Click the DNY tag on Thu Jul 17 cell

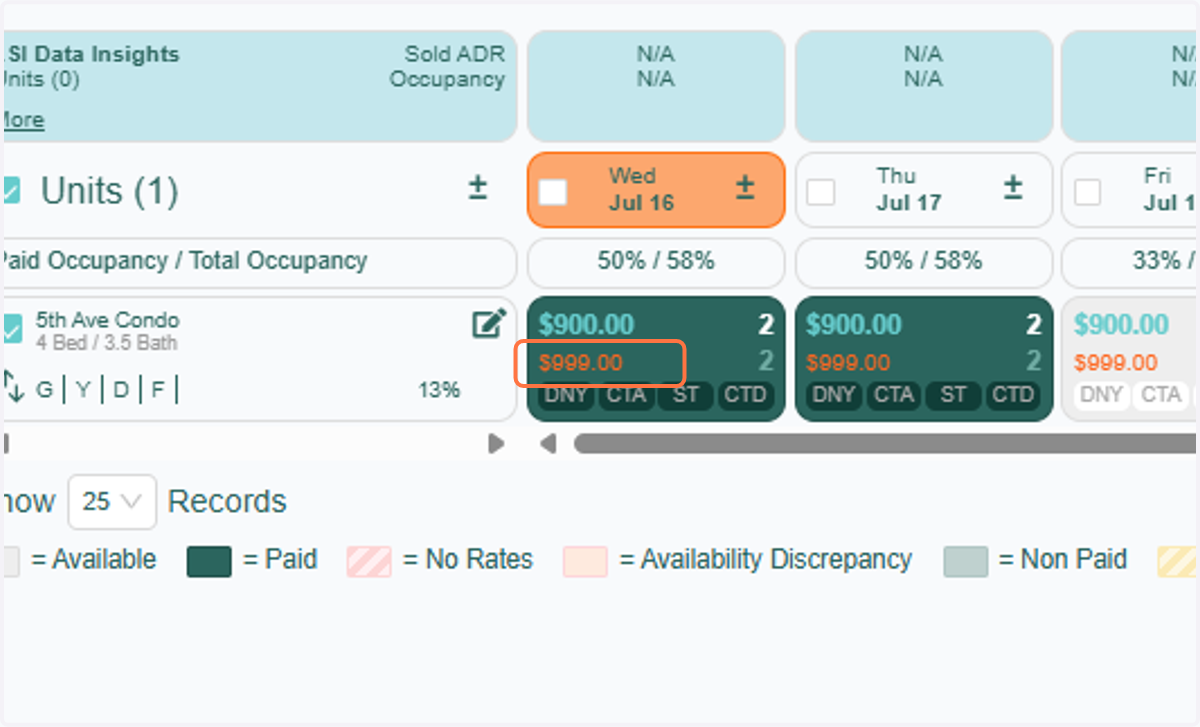(x=835, y=395)
